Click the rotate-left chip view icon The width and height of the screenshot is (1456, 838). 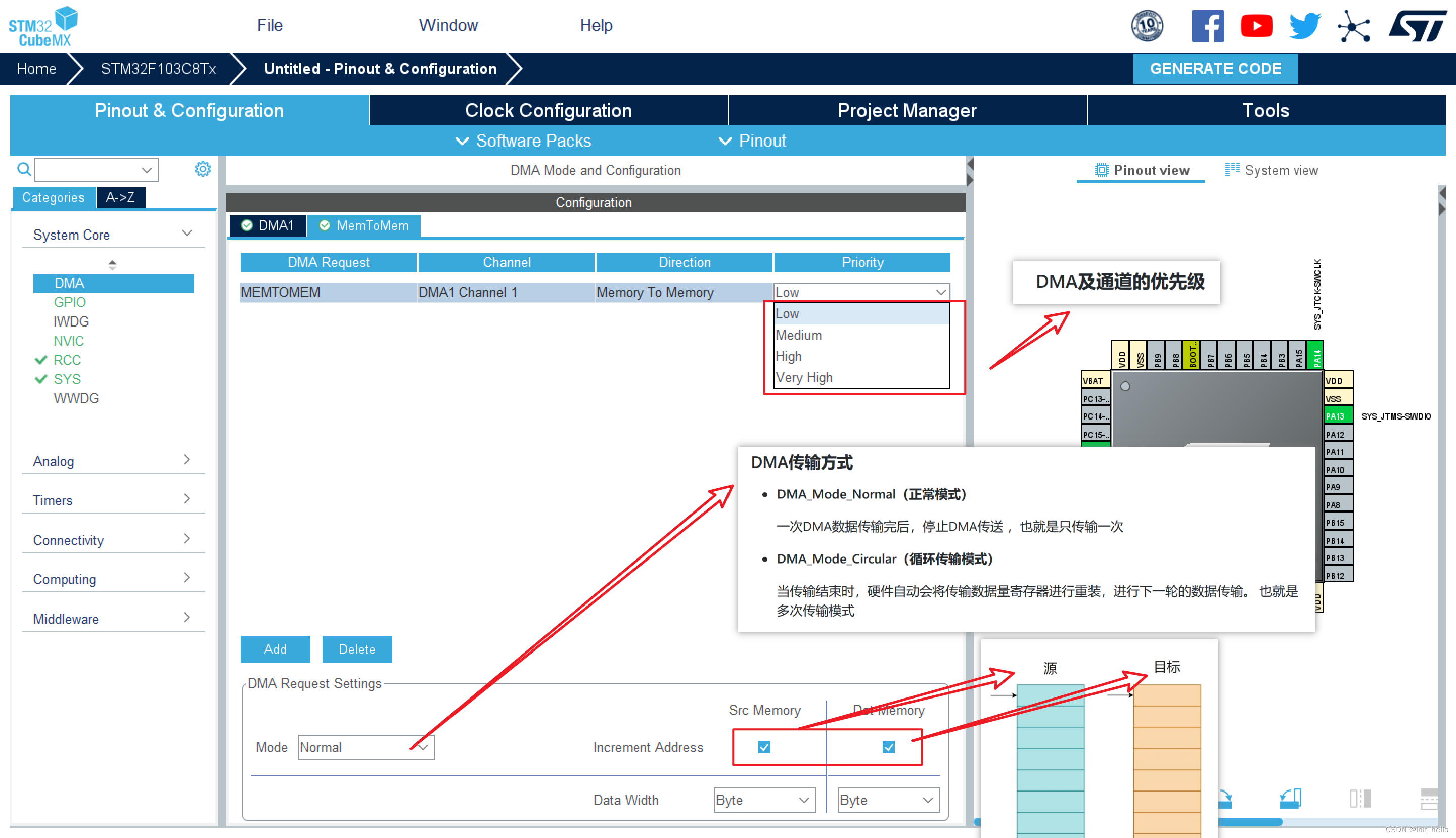click(1290, 798)
